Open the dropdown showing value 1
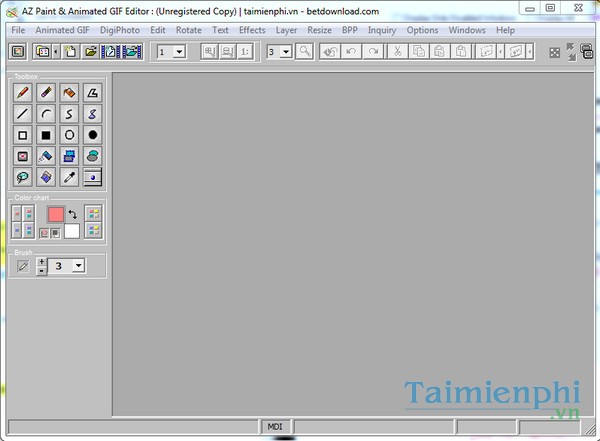Screen dimensions: 600x441 179,52
